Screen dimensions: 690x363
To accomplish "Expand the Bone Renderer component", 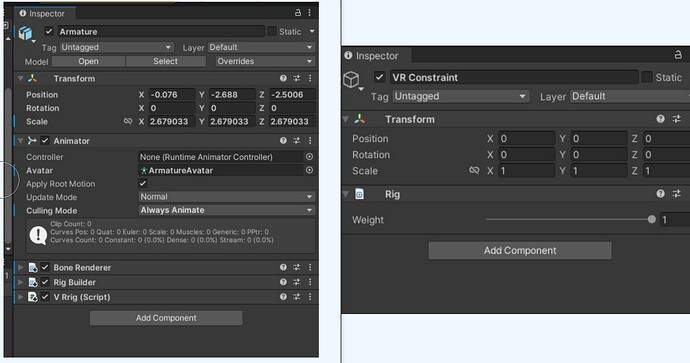I will pos(20,267).
